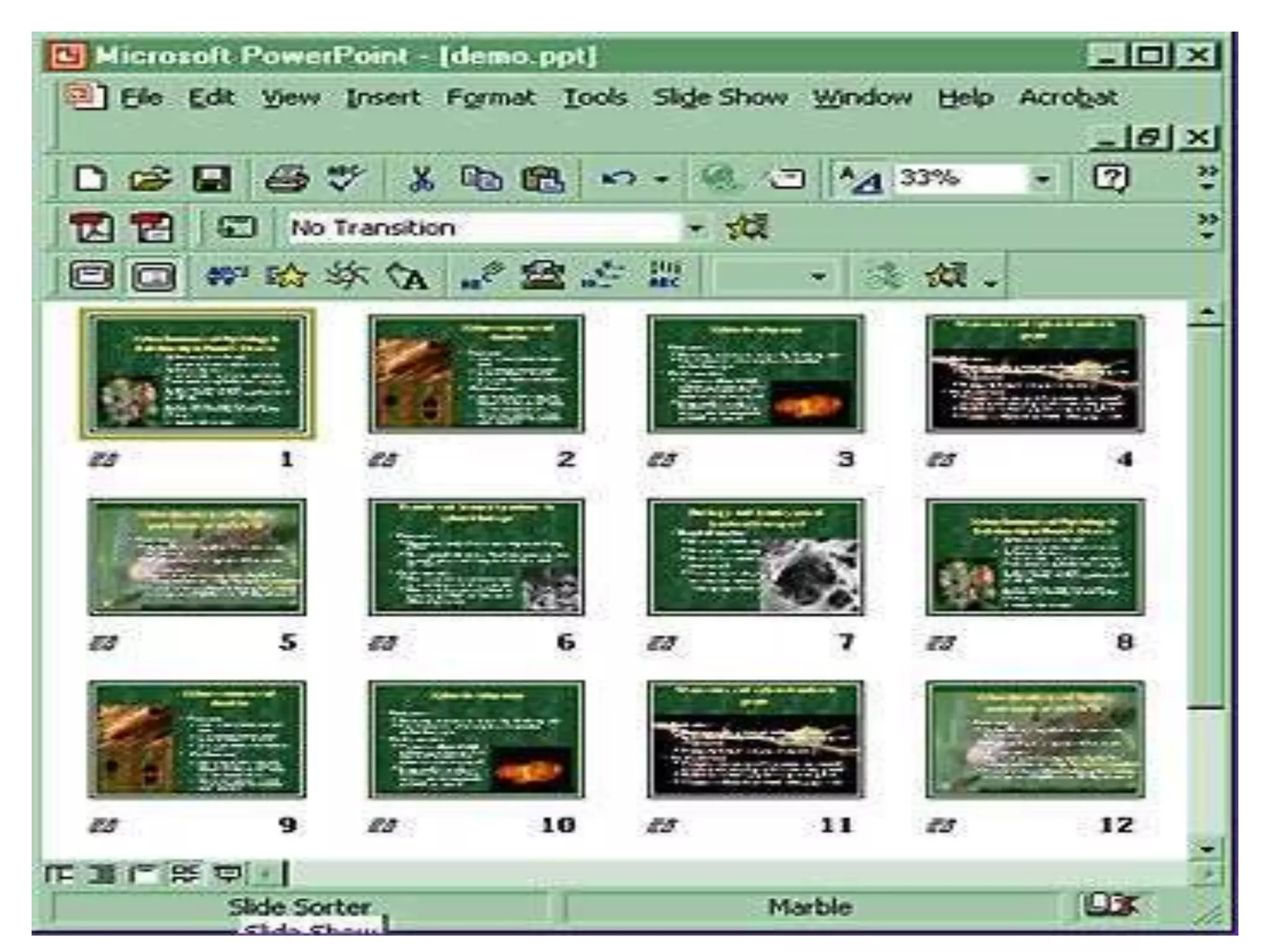The width and height of the screenshot is (1270, 952).
Task: Run spell check with the checkmark icon
Action: click(346, 178)
